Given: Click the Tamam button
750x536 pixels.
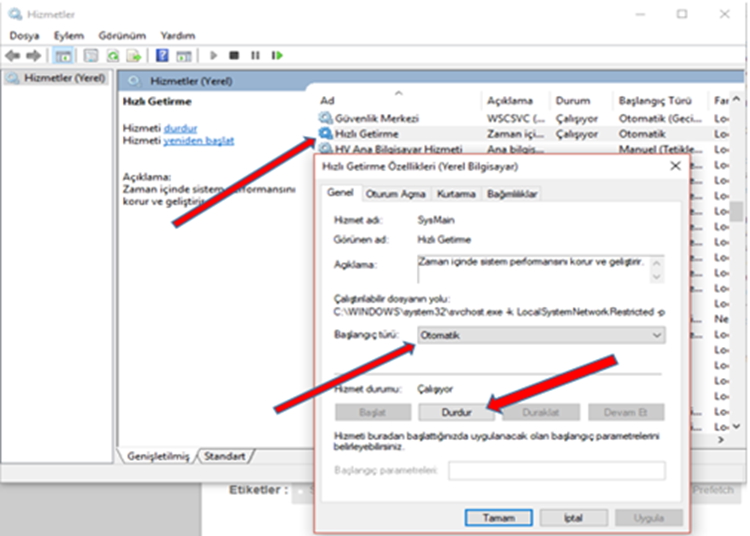Looking at the screenshot, I should click(x=498, y=518).
